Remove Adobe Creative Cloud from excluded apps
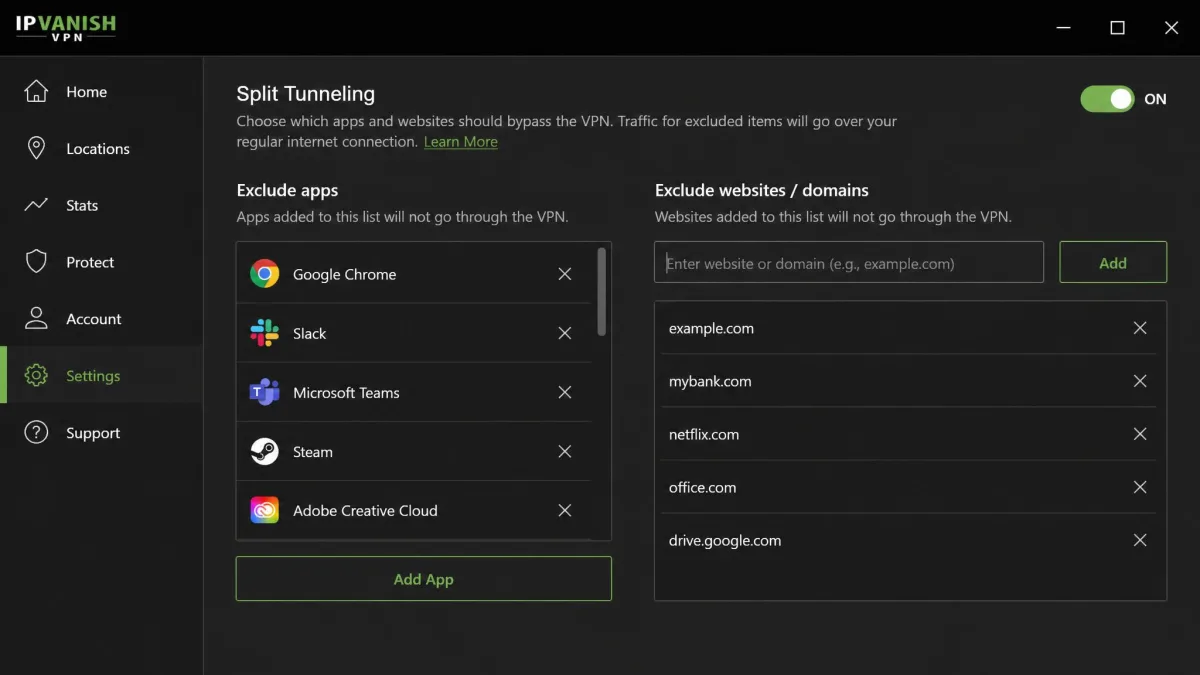This screenshot has width=1200, height=675. coord(565,510)
